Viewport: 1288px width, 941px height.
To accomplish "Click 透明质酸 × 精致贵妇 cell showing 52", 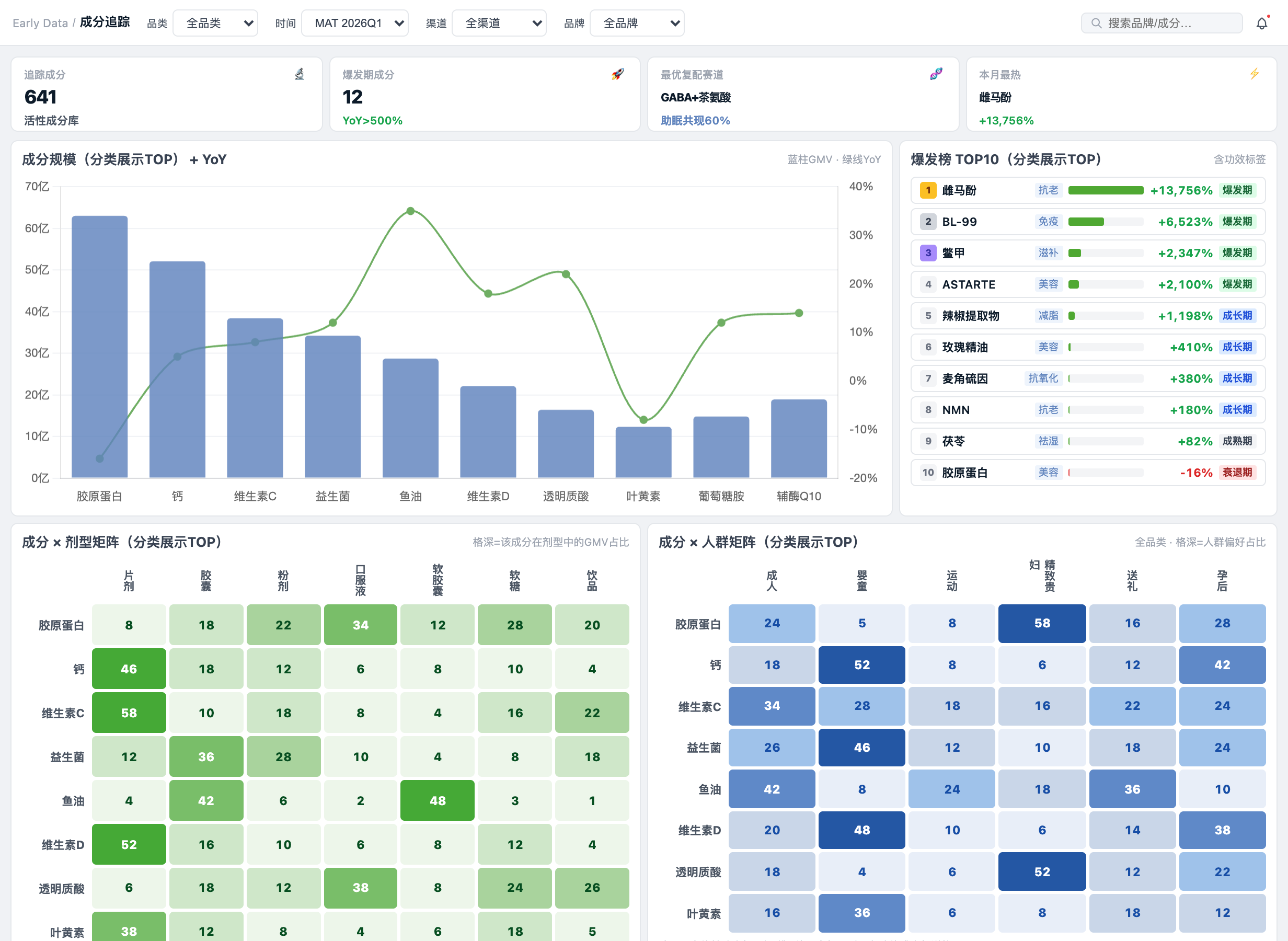I will click(x=1042, y=871).
